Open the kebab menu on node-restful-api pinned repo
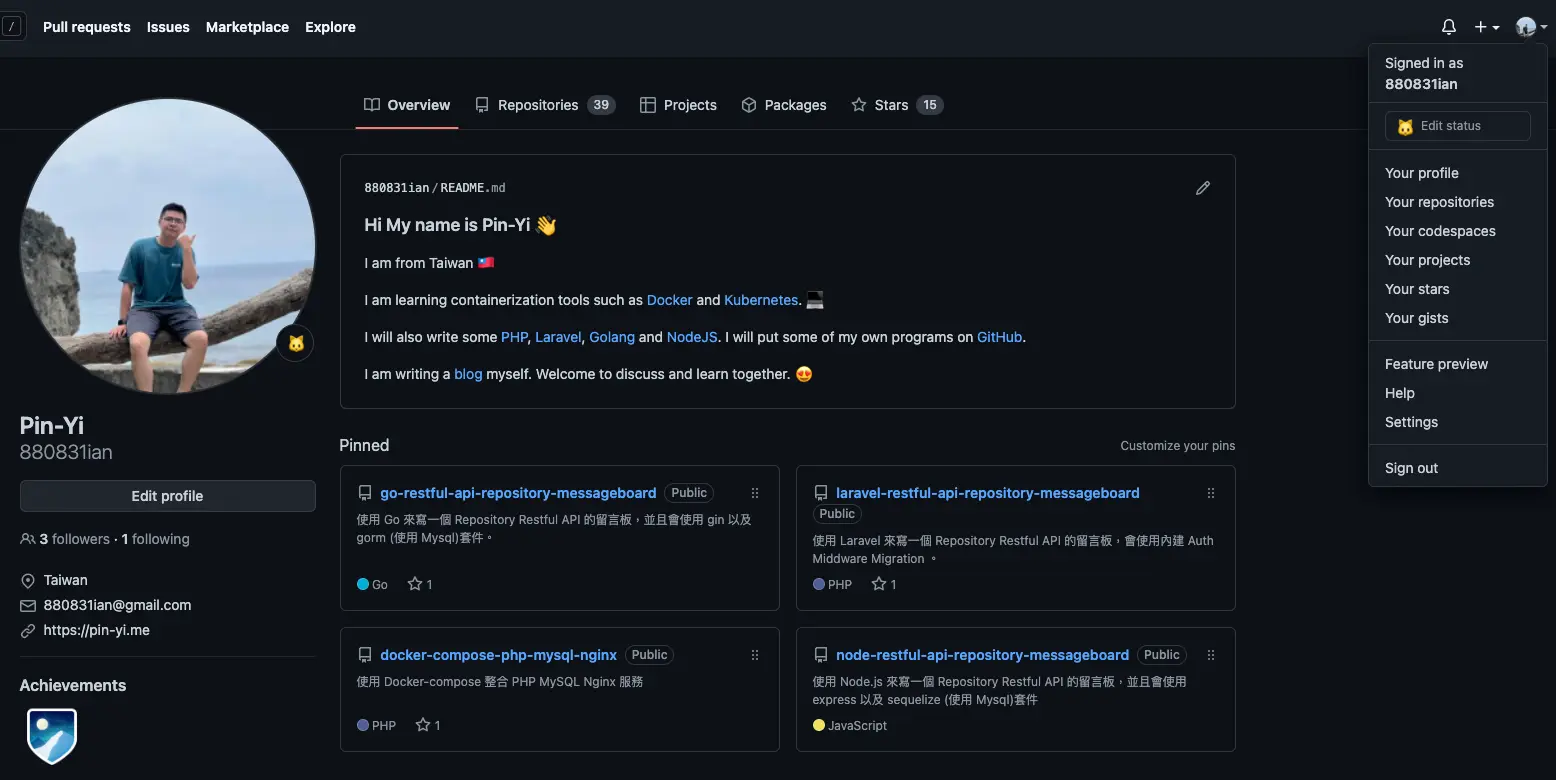1556x780 pixels. coord(1210,655)
